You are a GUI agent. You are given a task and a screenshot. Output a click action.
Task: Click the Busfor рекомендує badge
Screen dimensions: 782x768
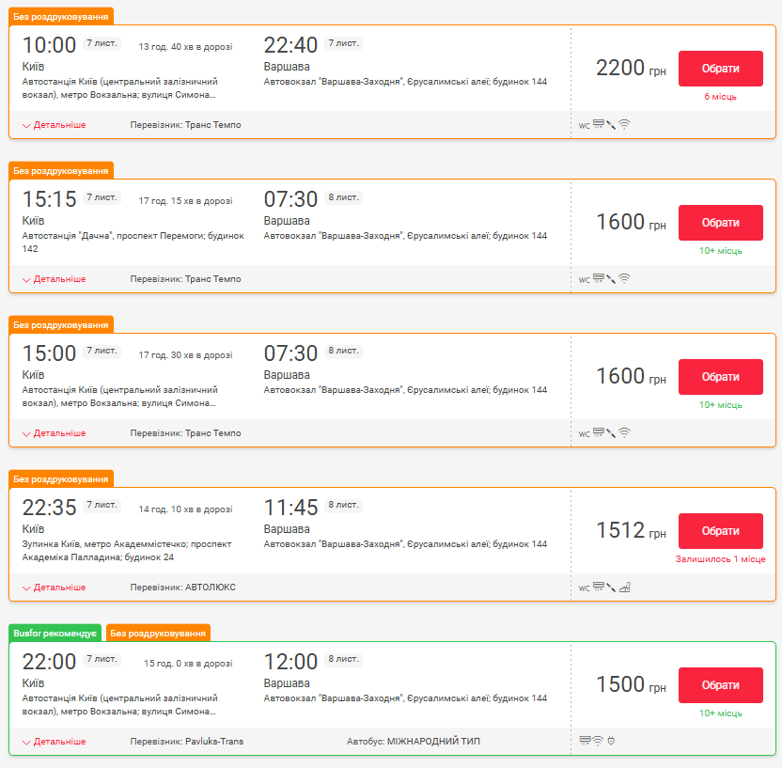(x=55, y=633)
